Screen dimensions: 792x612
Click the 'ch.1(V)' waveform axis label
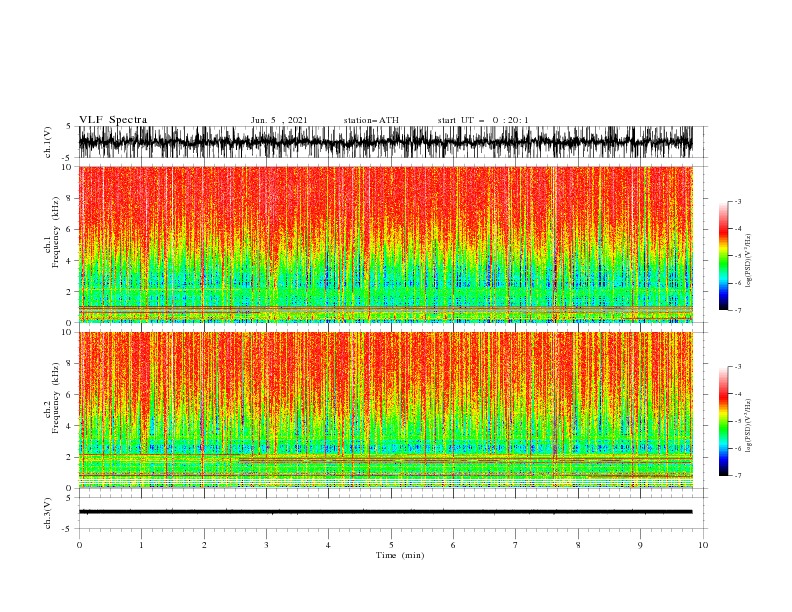48,142
